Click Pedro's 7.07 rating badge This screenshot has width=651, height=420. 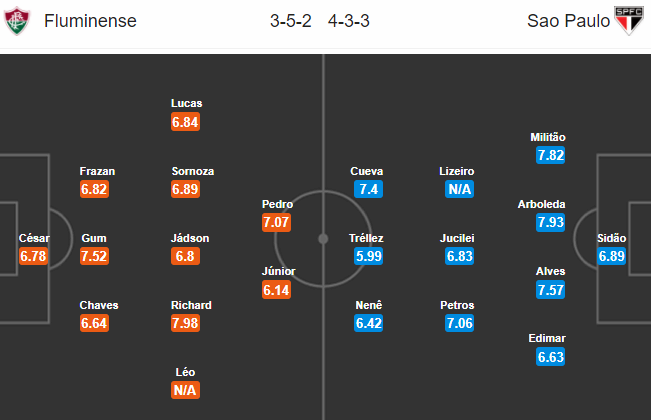276,222
